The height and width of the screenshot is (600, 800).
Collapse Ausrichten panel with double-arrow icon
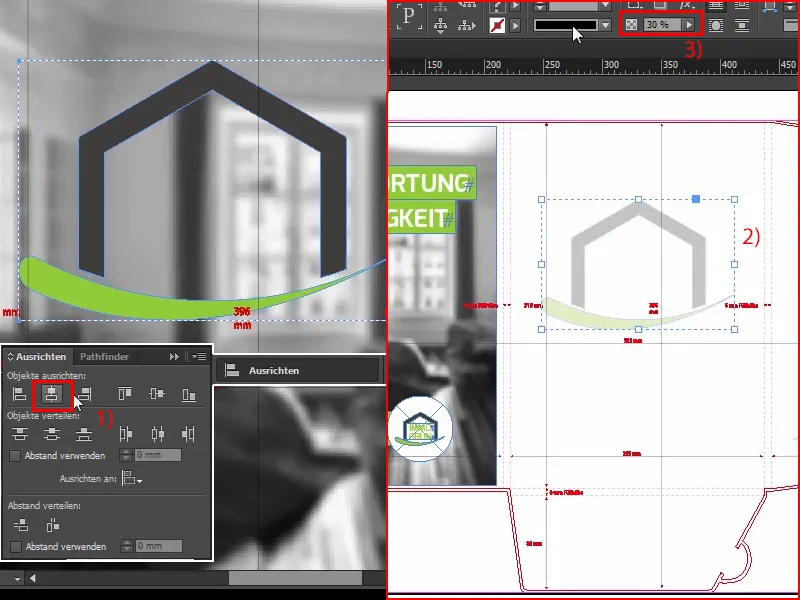174,357
